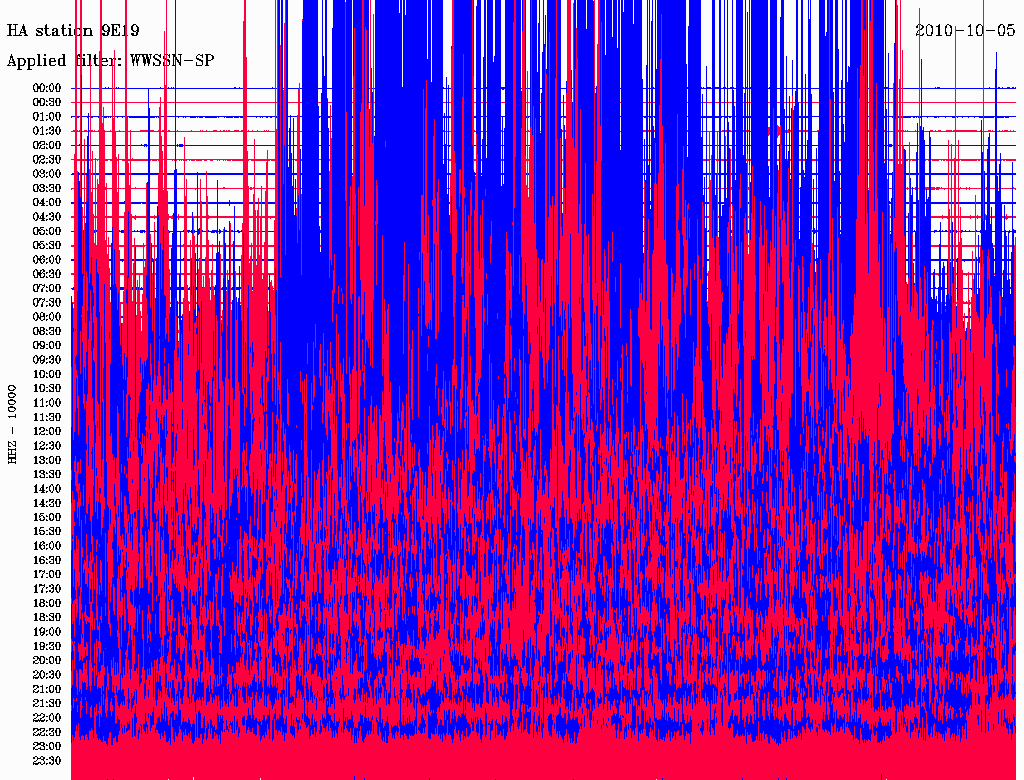Click the 15:00 time label
1024x780 pixels.
coord(47,517)
